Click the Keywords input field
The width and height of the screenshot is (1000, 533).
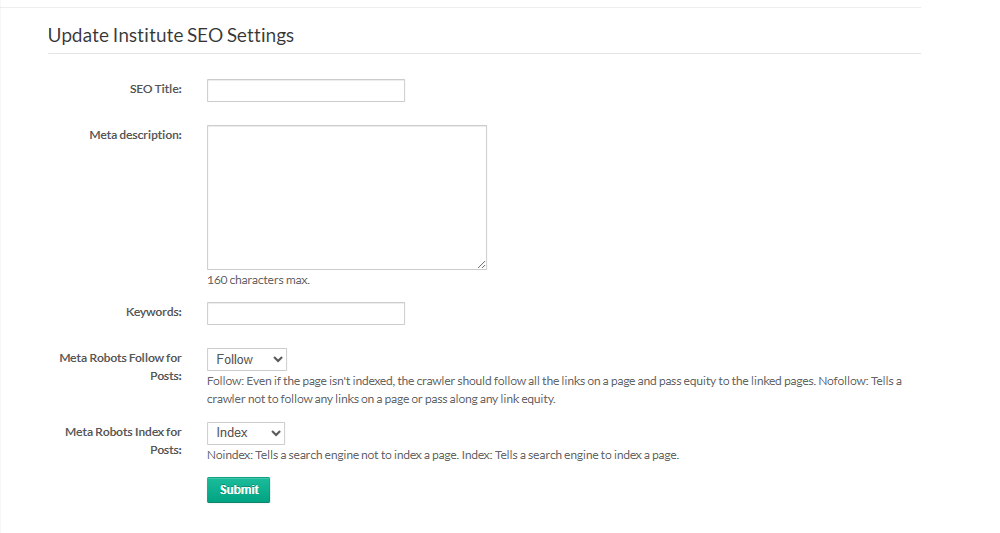tap(305, 314)
